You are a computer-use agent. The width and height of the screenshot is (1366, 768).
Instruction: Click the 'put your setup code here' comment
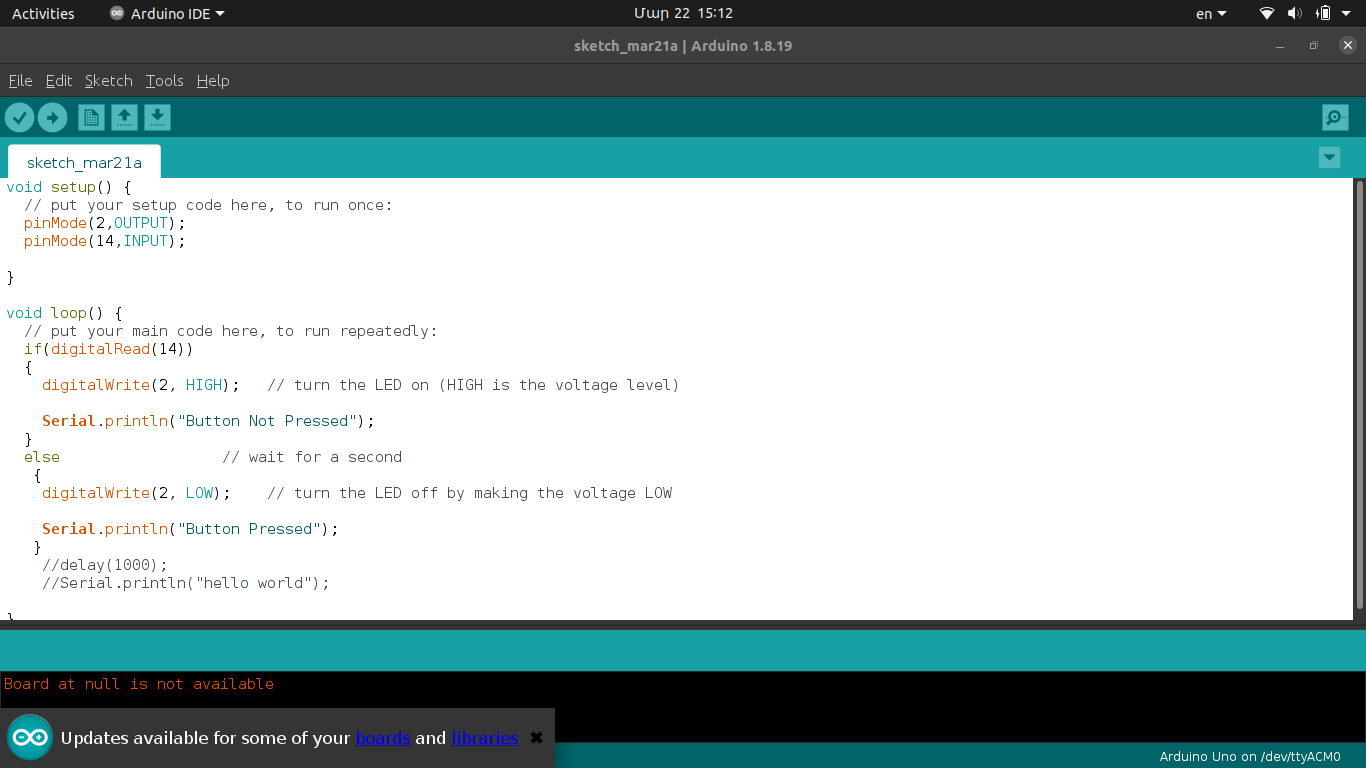[x=209, y=205]
